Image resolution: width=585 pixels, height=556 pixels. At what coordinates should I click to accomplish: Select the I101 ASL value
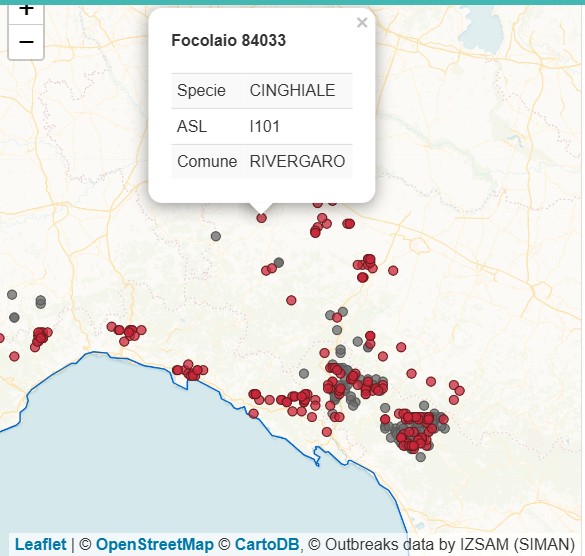265,126
